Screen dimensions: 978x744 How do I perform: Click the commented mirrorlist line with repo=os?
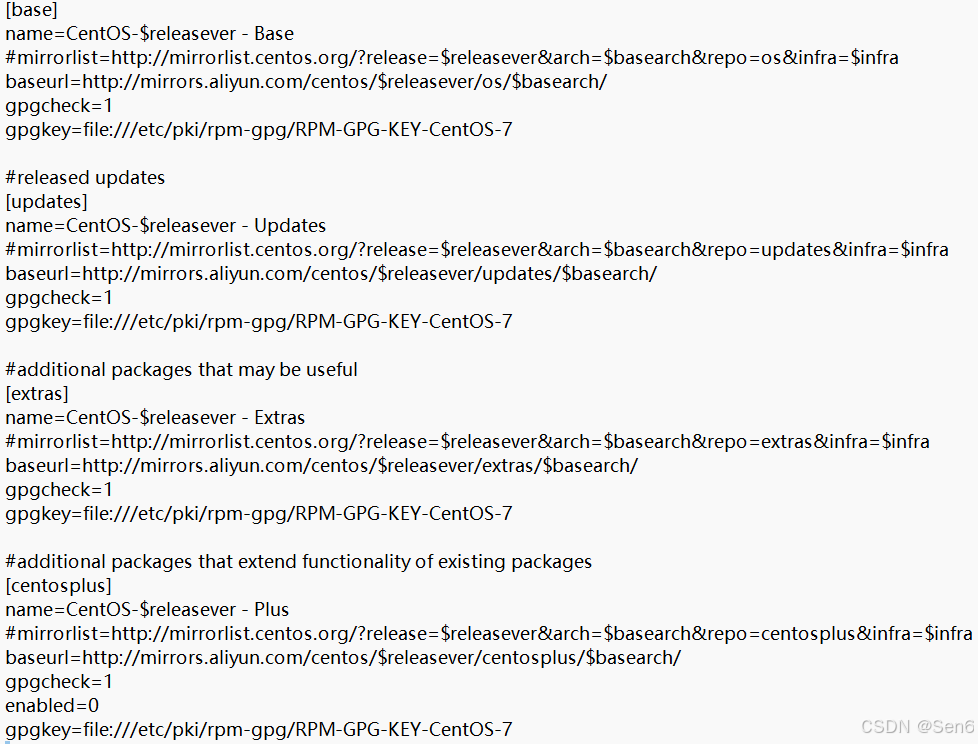pos(452,58)
